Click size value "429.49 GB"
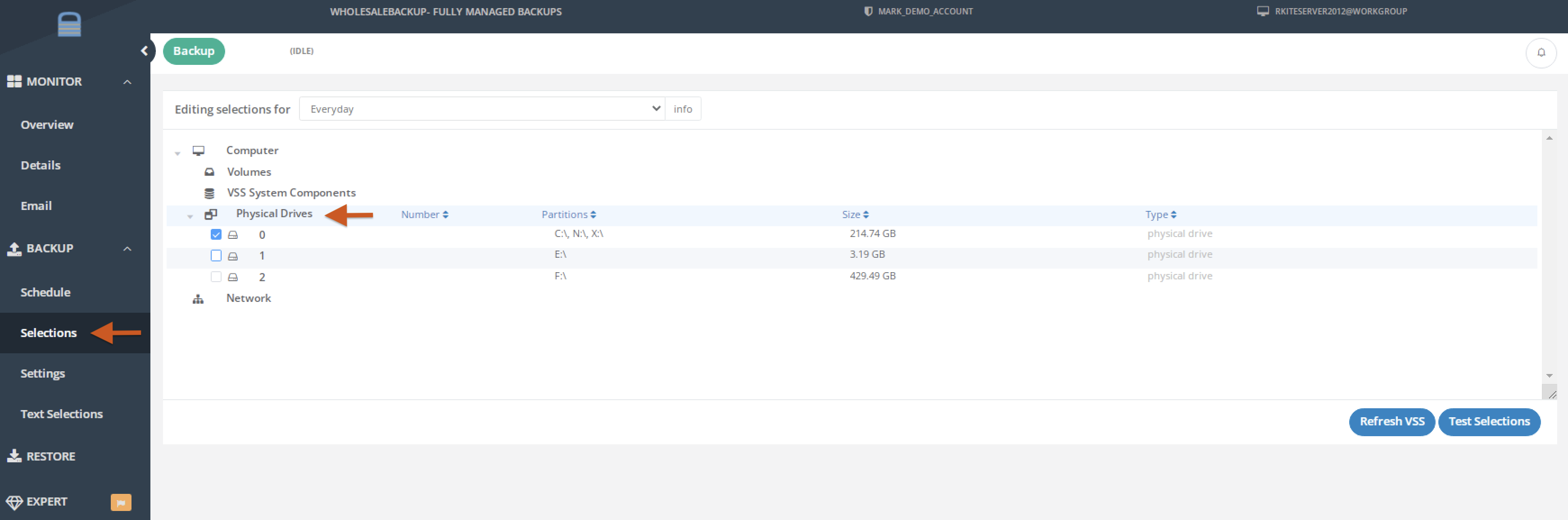This screenshot has width=1568, height=520. [x=872, y=276]
